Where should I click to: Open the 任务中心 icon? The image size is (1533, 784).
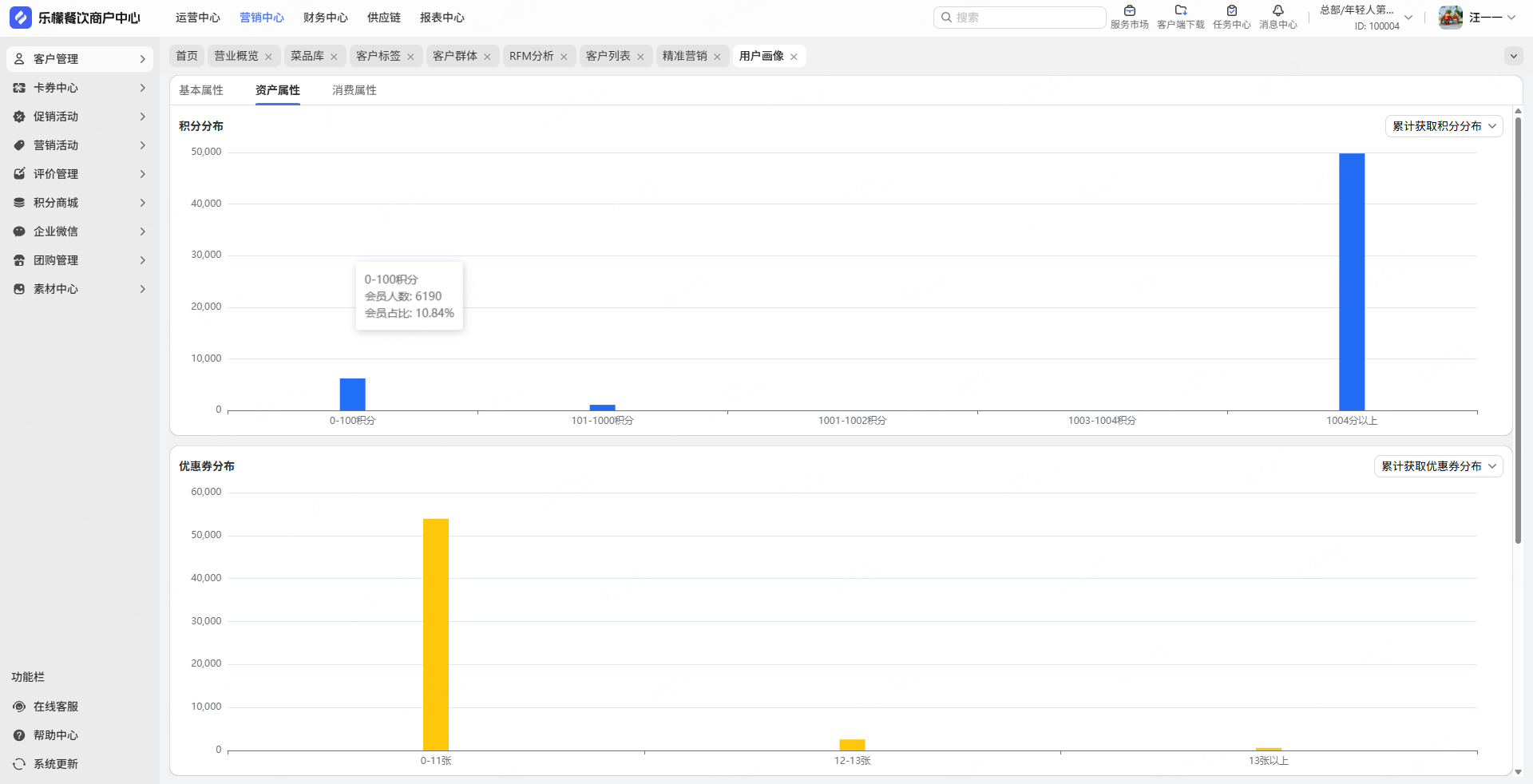pyautogui.click(x=1232, y=11)
